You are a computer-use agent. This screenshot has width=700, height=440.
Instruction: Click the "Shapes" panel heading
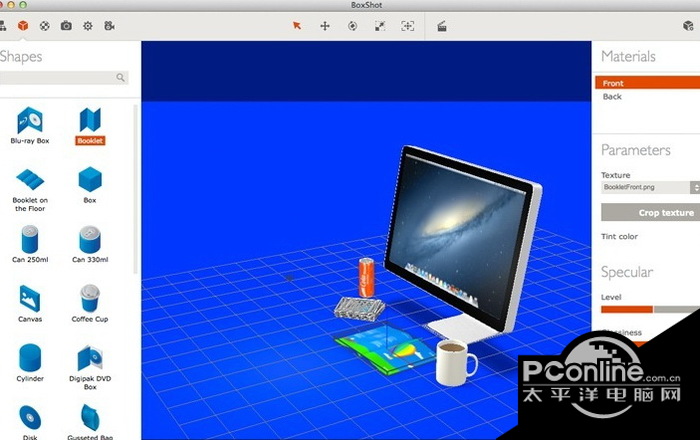pyautogui.click(x=21, y=57)
